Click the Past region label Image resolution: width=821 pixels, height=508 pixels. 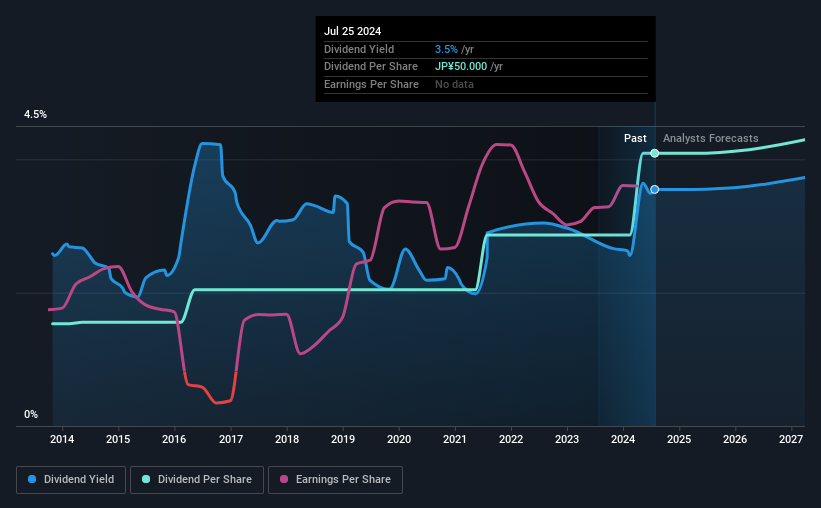(x=635, y=138)
